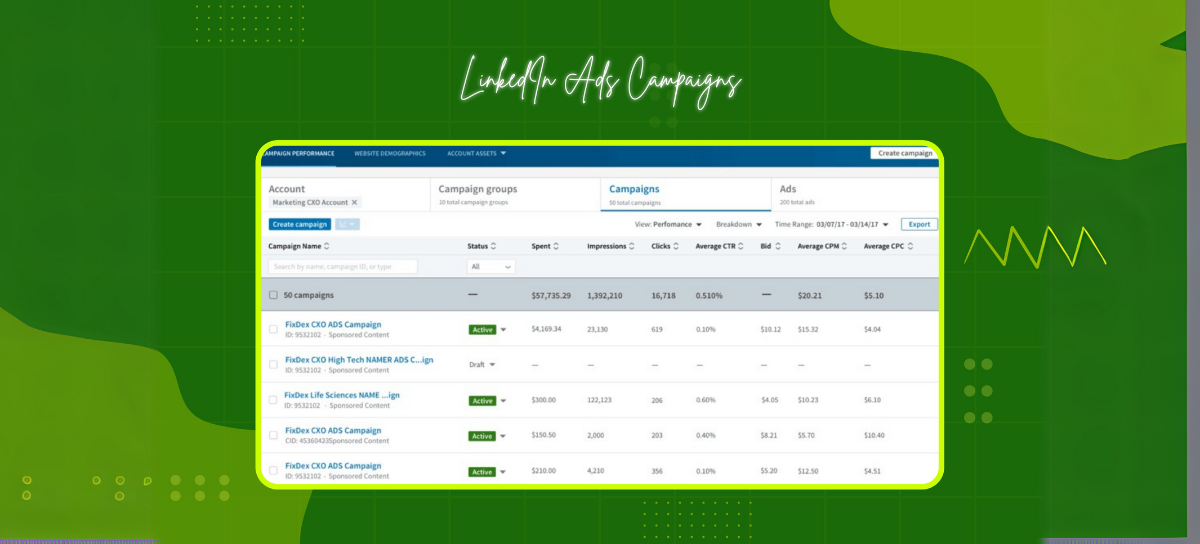Click the $10.40 average CPC cell
This screenshot has width=1200, height=544.
click(874, 436)
